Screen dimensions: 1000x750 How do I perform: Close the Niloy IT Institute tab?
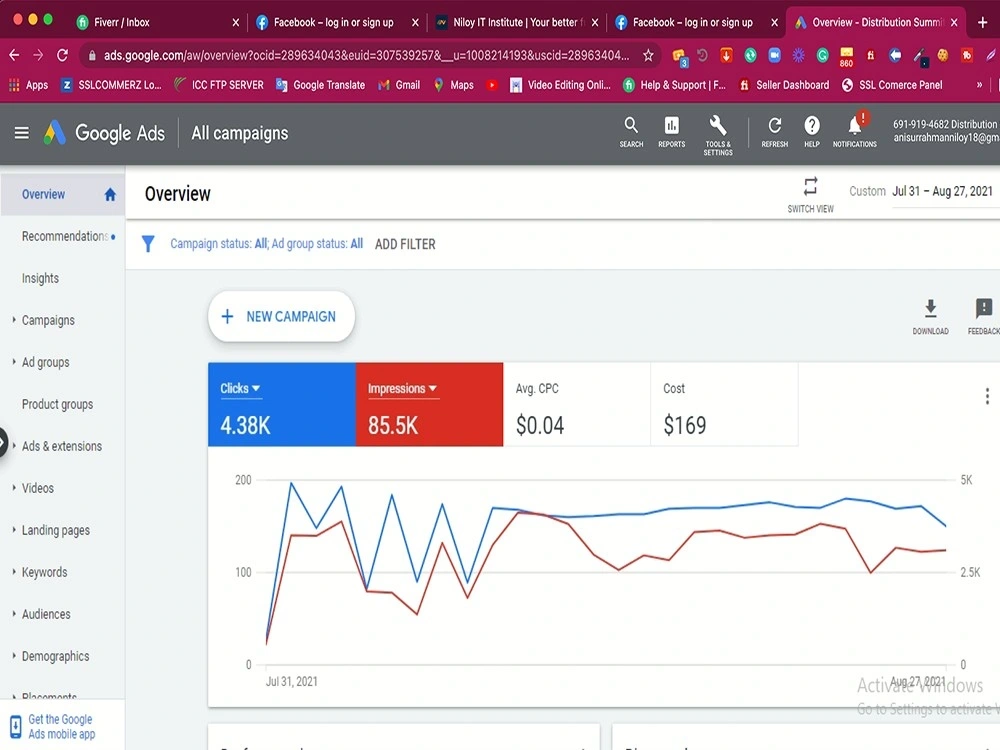tap(594, 22)
